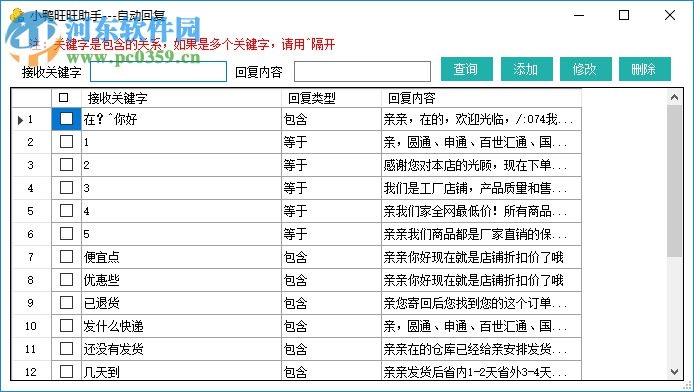
Task: Select keyword cell 便宜点
Action: point(181,257)
